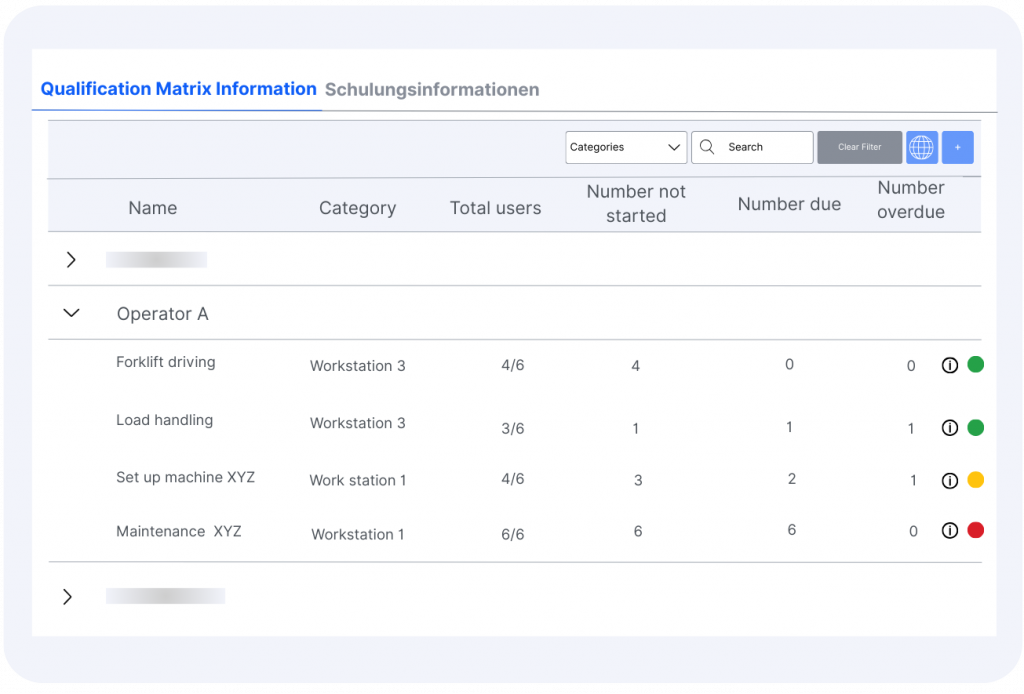The height and width of the screenshot is (694, 1024).
Task: Open info icon for Set up machine XYZ
Action: tap(950, 481)
